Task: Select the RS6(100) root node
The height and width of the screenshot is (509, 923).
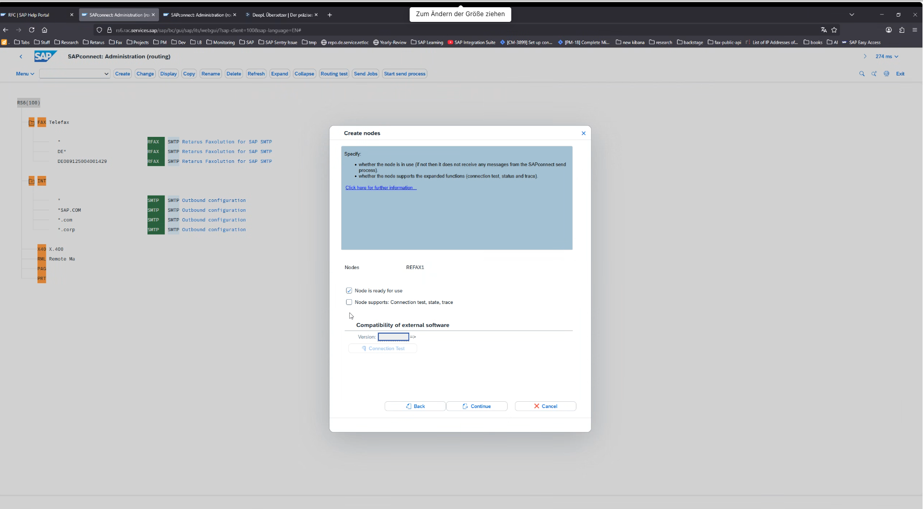Action: [x=28, y=103]
